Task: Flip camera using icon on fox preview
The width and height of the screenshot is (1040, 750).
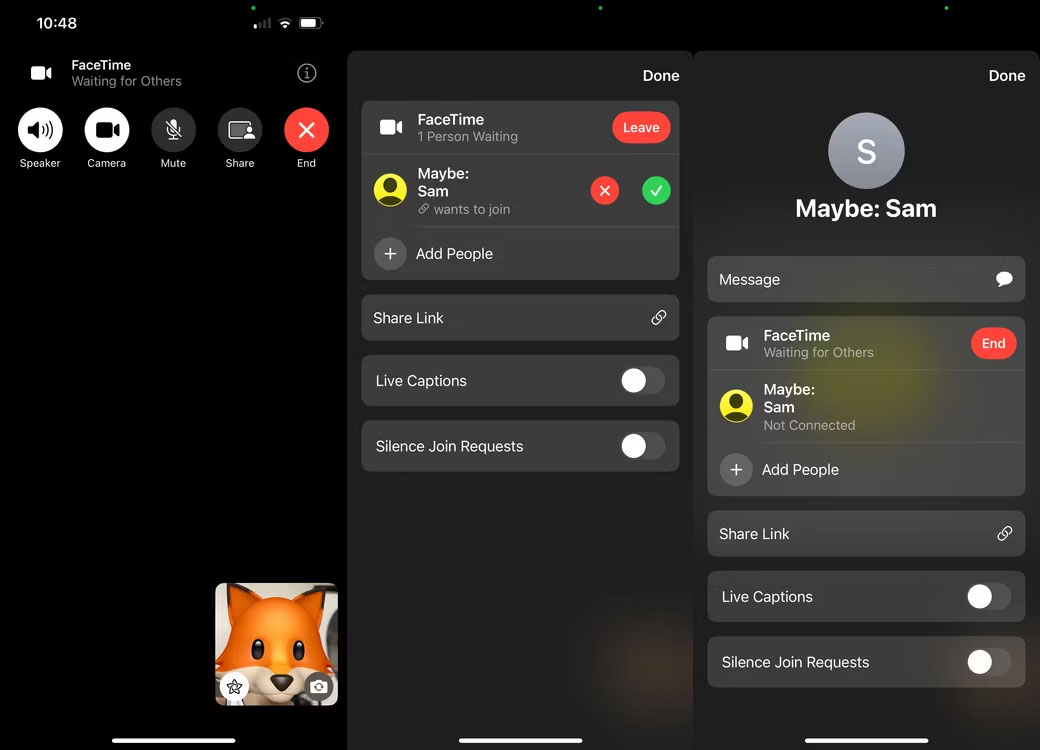Action: 318,686
